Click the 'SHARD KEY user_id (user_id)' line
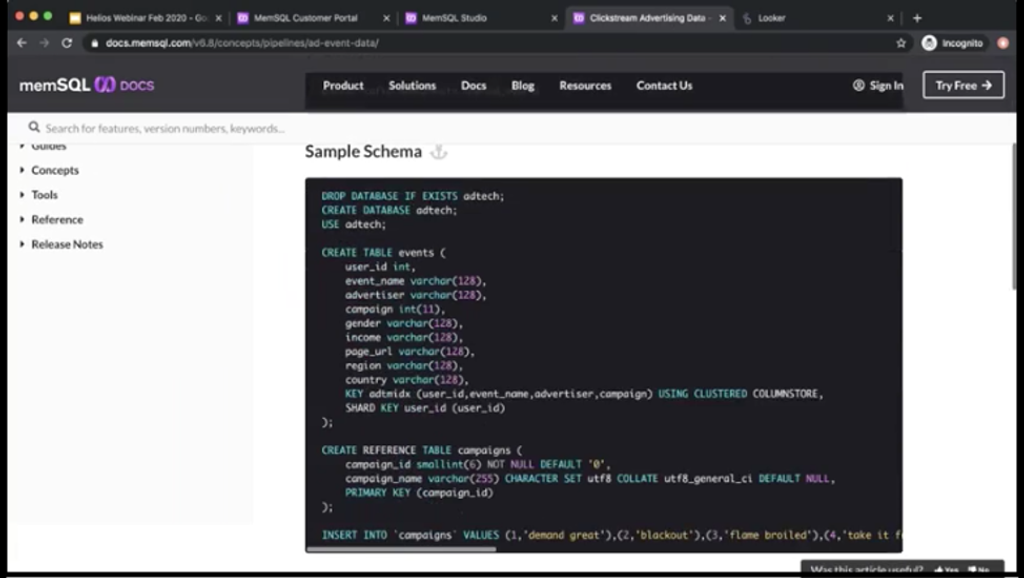 425,408
